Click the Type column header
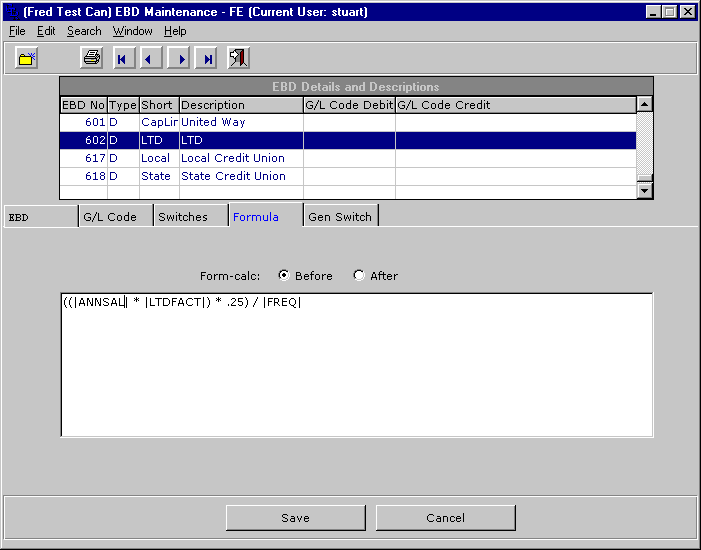 click(123, 105)
